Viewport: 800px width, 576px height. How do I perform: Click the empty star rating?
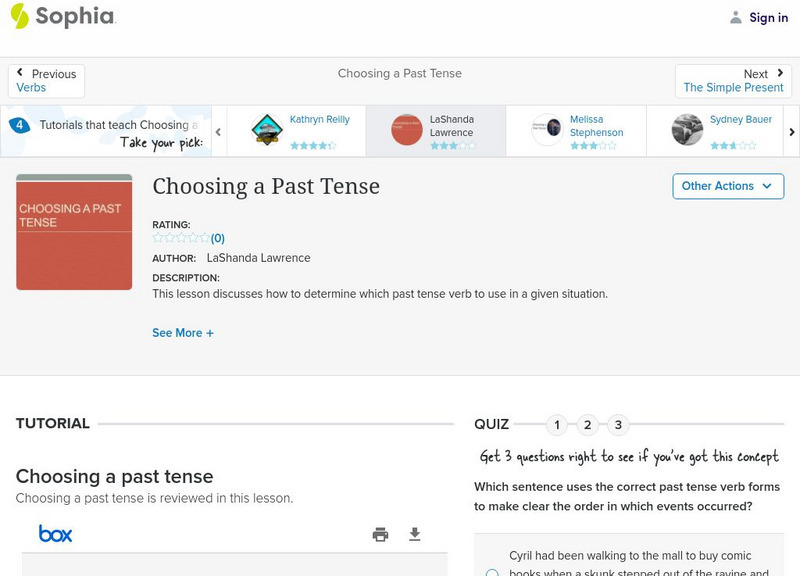[181, 238]
